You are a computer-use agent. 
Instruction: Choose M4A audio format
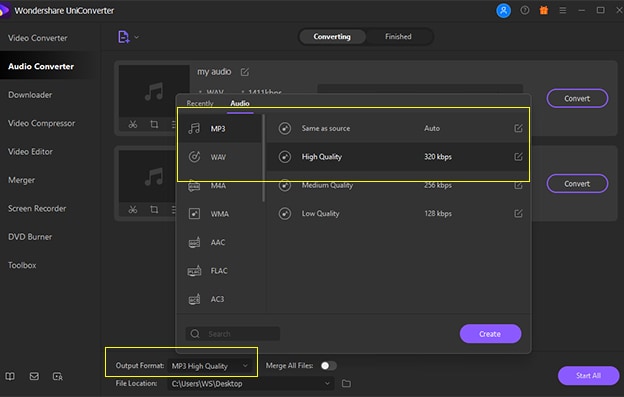[x=220, y=186]
